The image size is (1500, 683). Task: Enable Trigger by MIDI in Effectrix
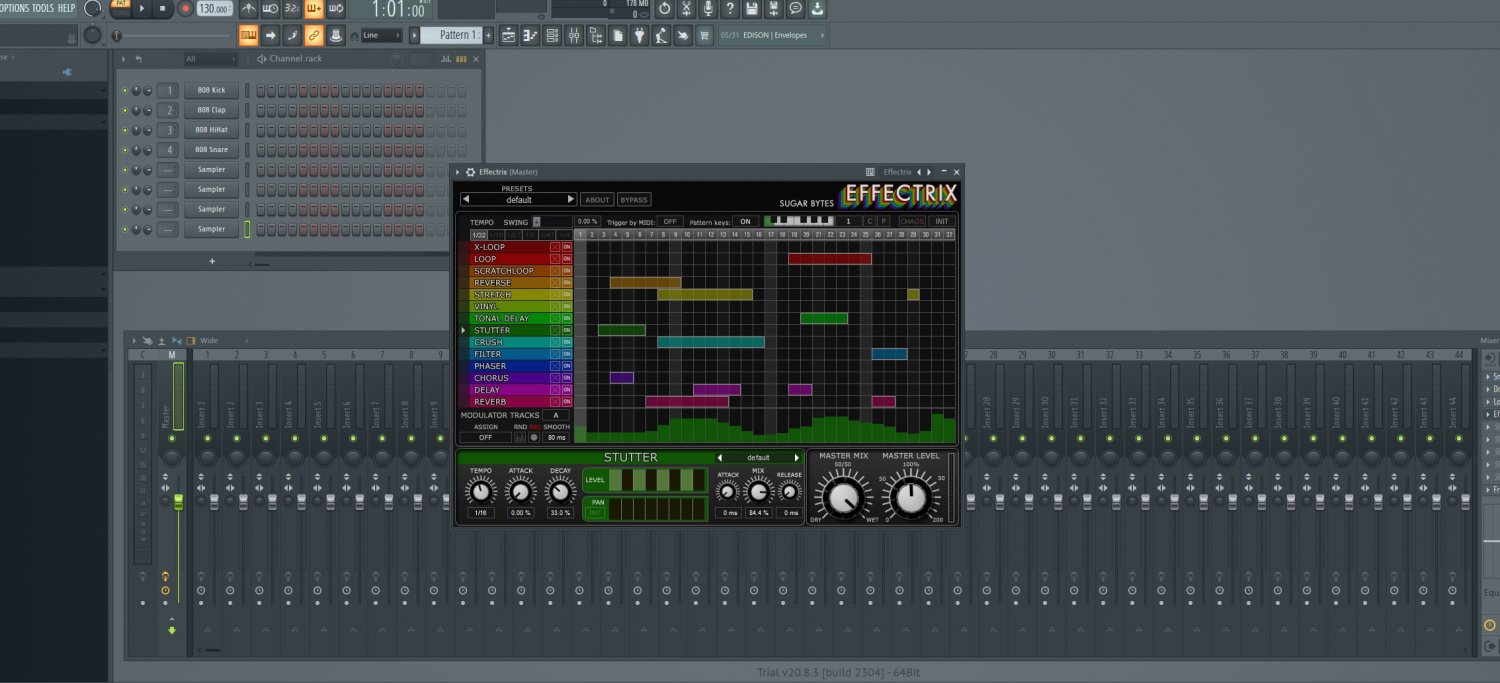[672, 221]
